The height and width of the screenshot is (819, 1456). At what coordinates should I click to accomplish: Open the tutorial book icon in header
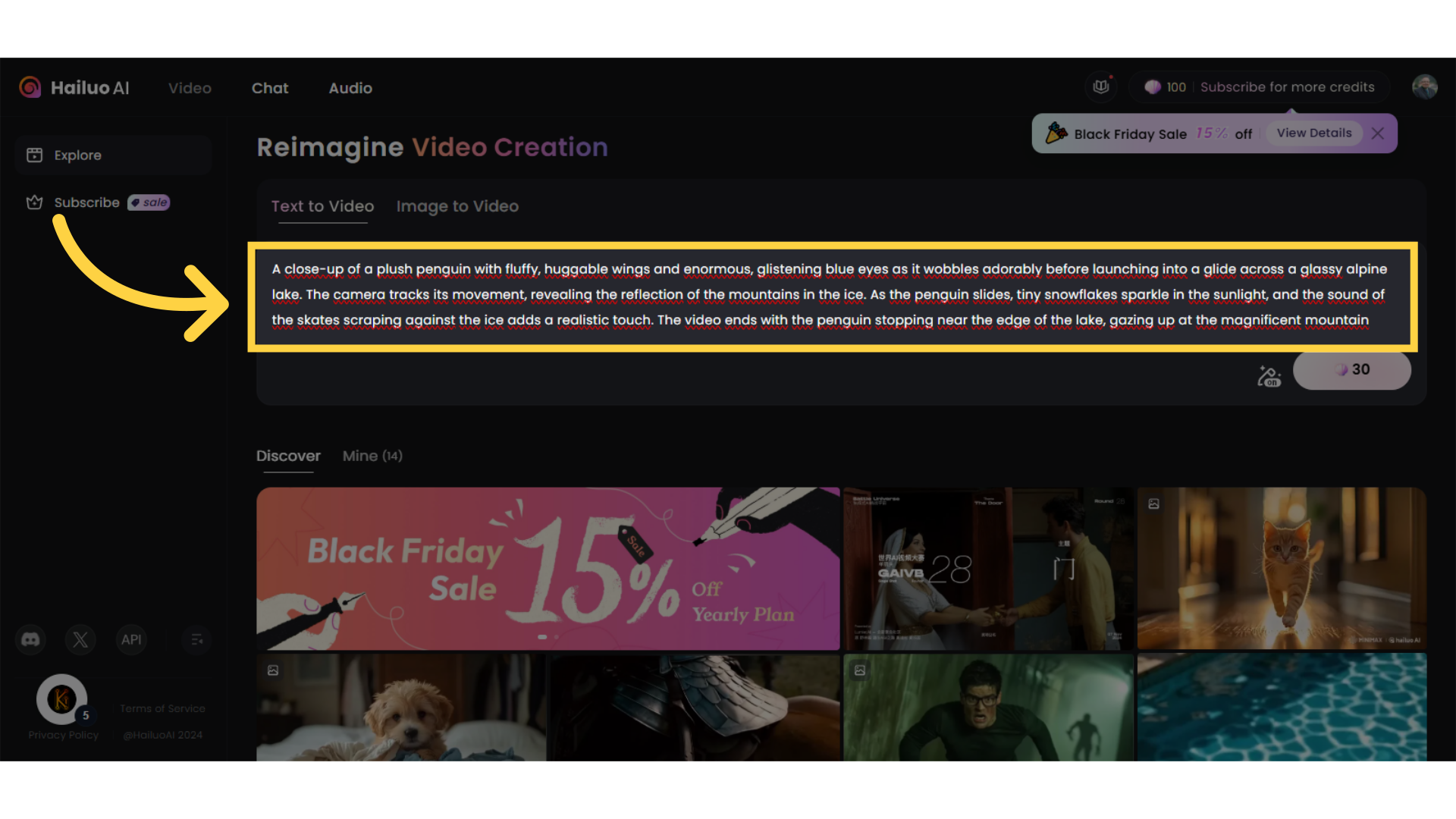pyautogui.click(x=1101, y=86)
